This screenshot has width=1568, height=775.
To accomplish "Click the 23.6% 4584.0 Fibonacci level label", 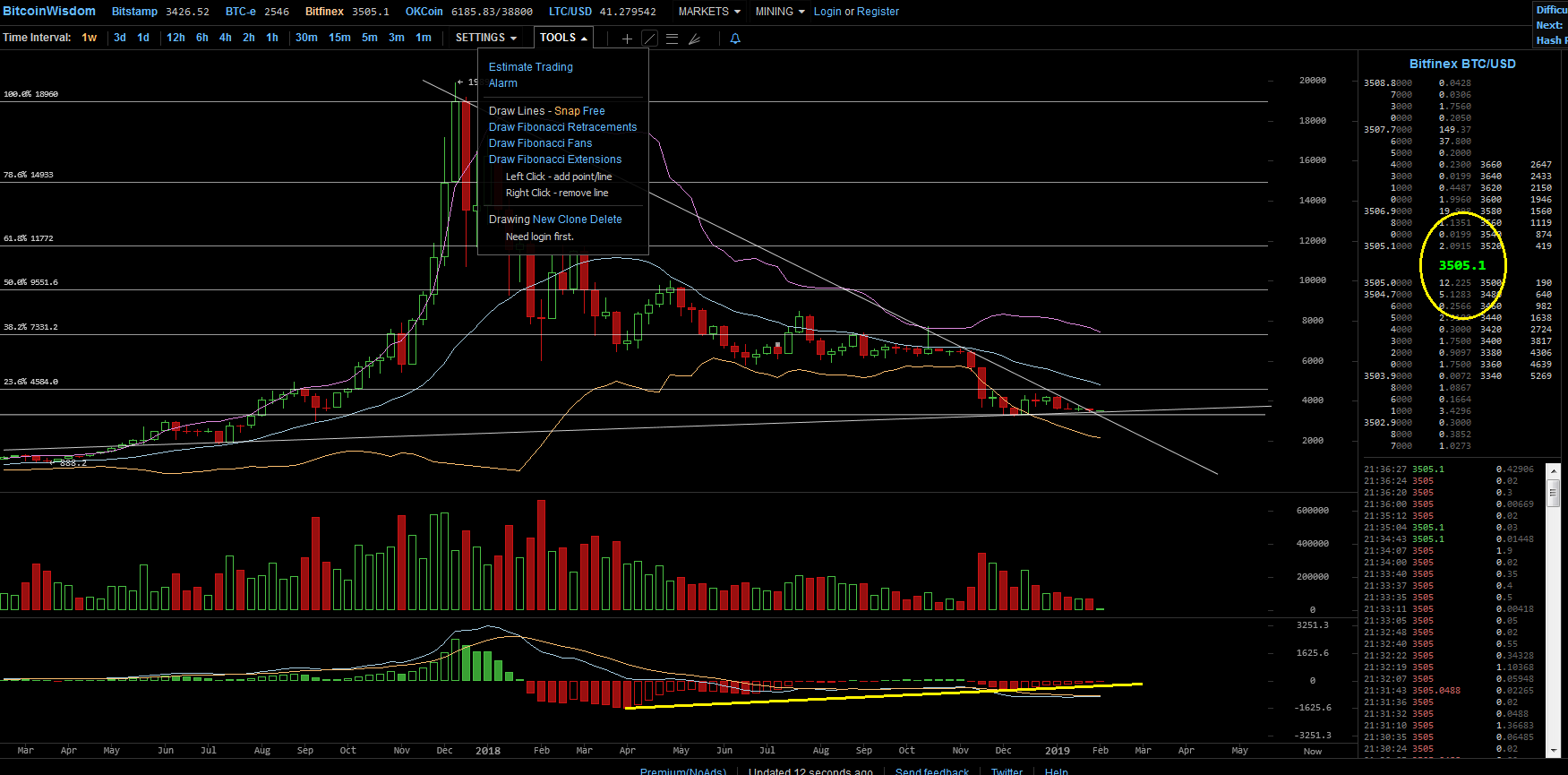I will pos(30,382).
